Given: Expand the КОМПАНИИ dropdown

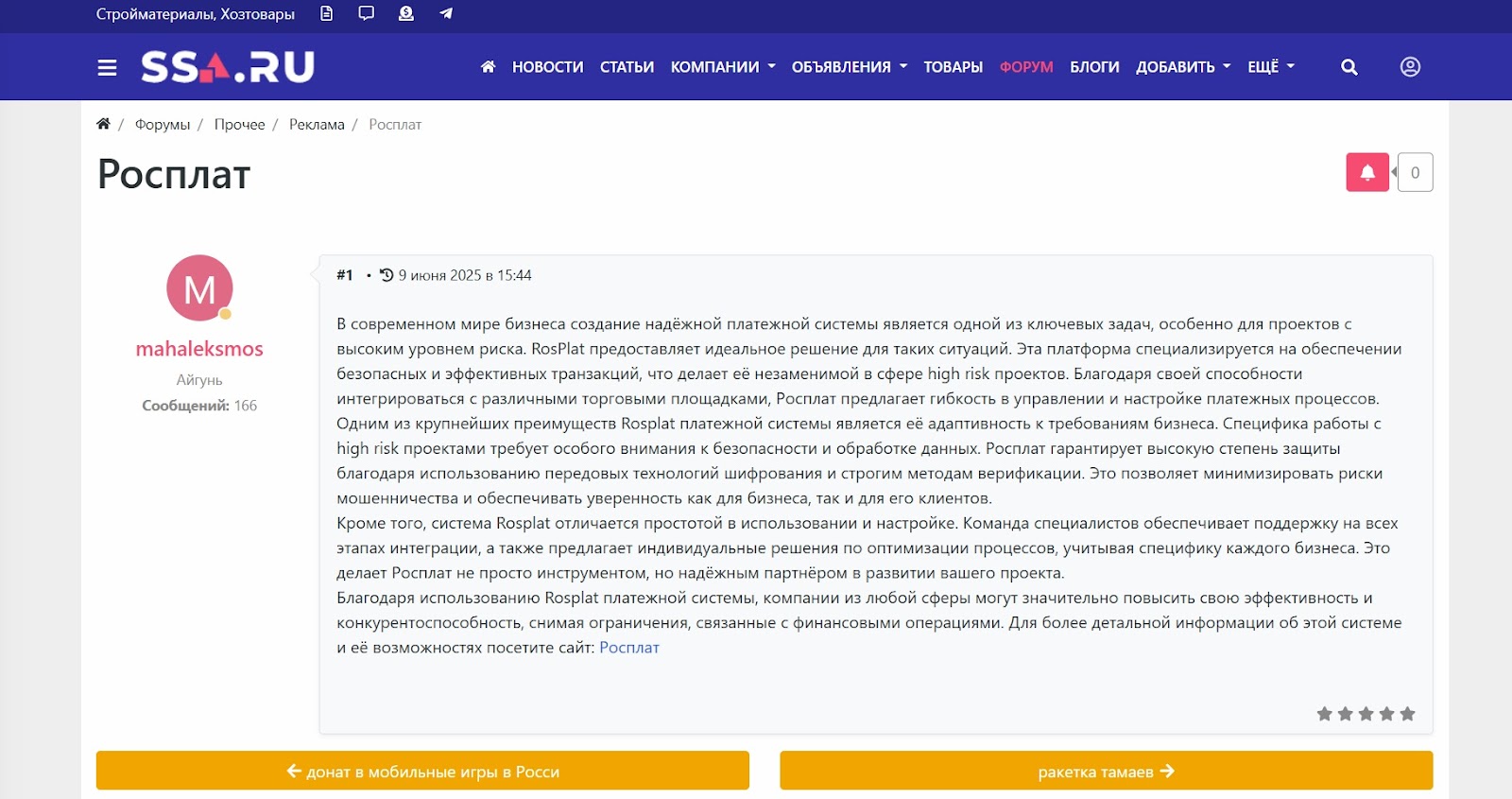Looking at the screenshot, I should (723, 67).
